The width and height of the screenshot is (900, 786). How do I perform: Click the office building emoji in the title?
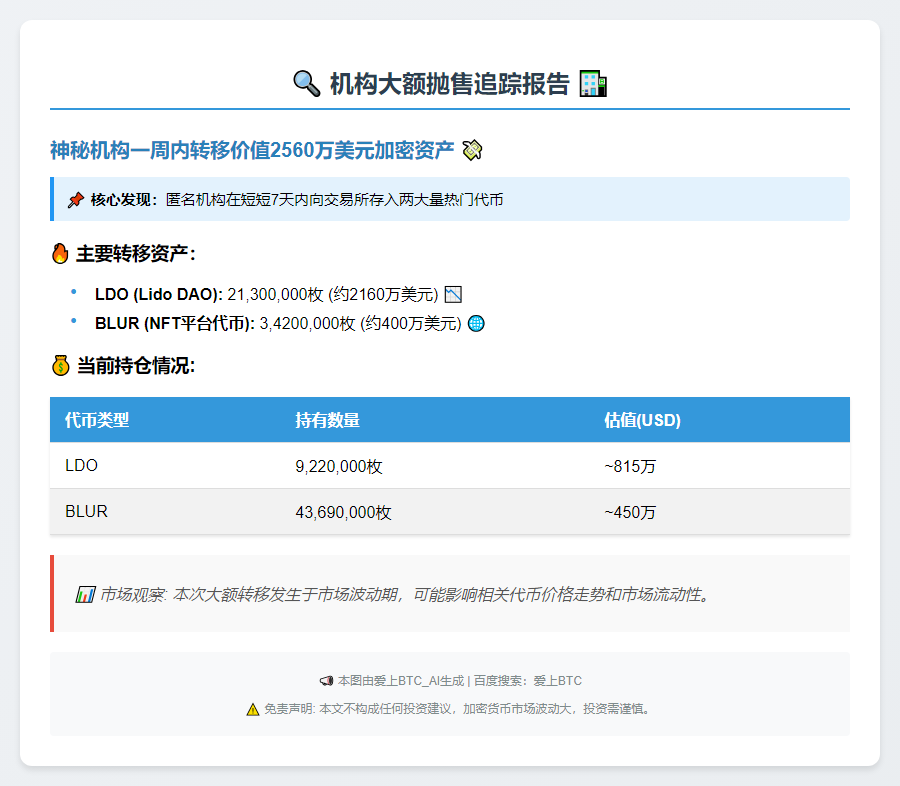[x=593, y=84]
